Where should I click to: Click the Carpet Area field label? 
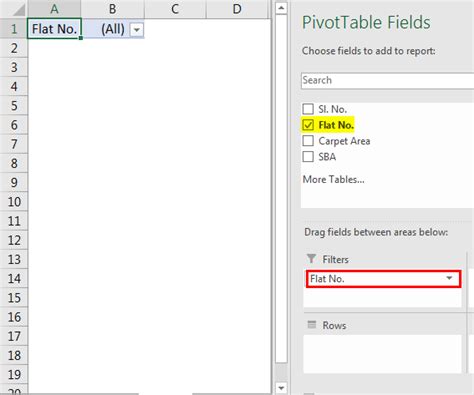click(x=344, y=141)
